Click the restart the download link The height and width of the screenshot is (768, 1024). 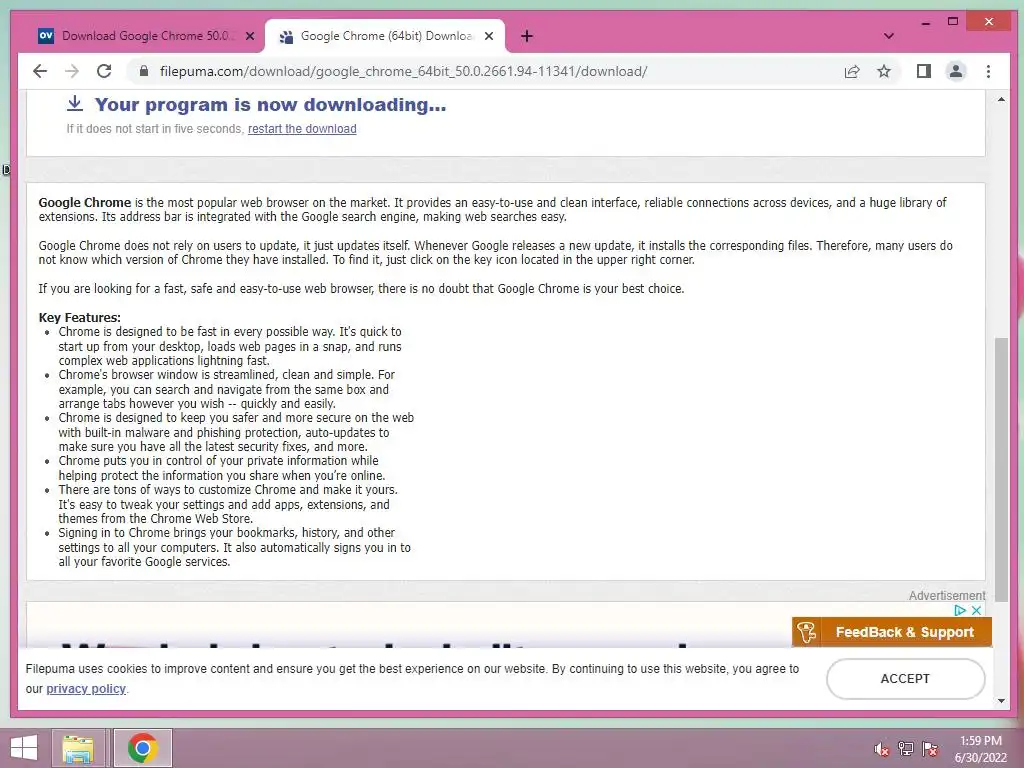[302, 129]
